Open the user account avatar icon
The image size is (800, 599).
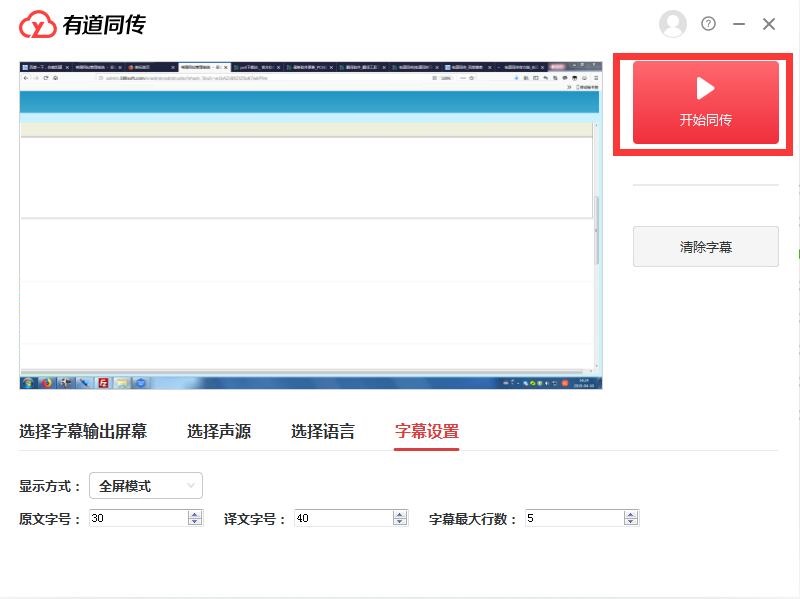tap(673, 24)
